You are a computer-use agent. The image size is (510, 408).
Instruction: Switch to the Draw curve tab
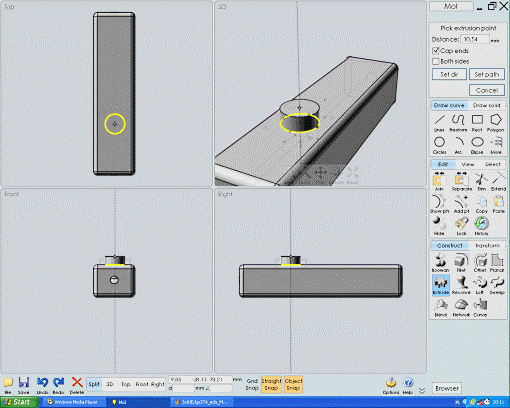coord(449,105)
